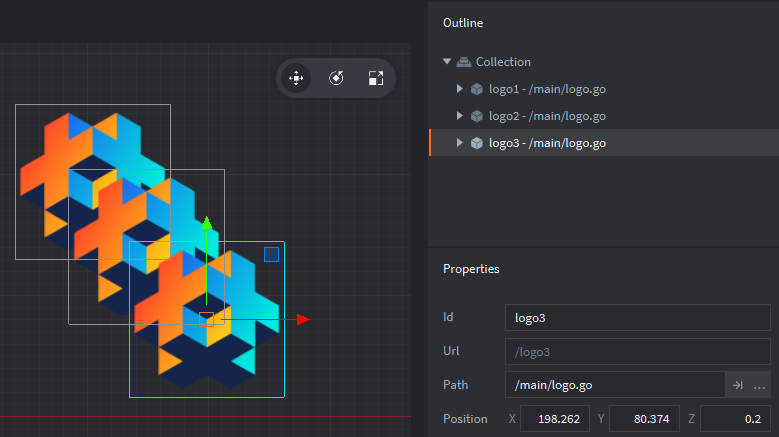
Task: Click the blue square plane handle on the gizmo
Action: tap(271, 255)
